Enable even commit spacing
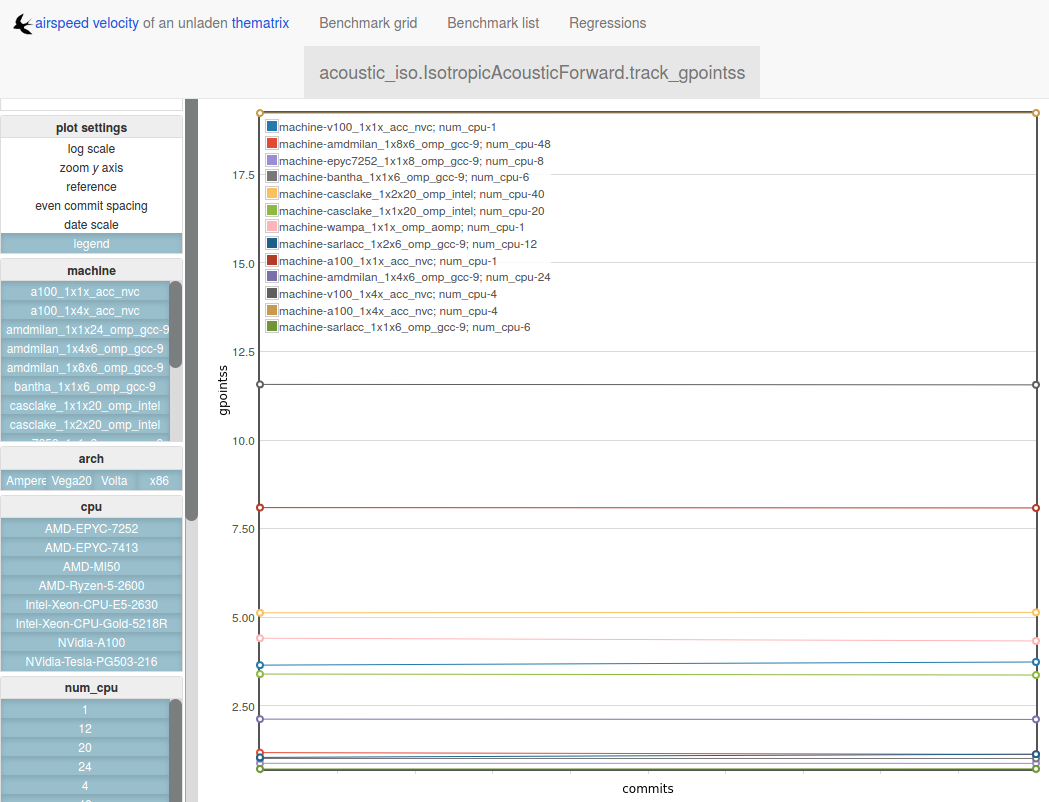This screenshot has width=1049, height=802. [x=92, y=206]
